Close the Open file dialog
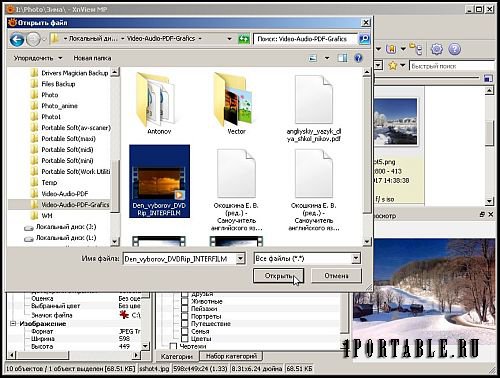 click(366, 23)
